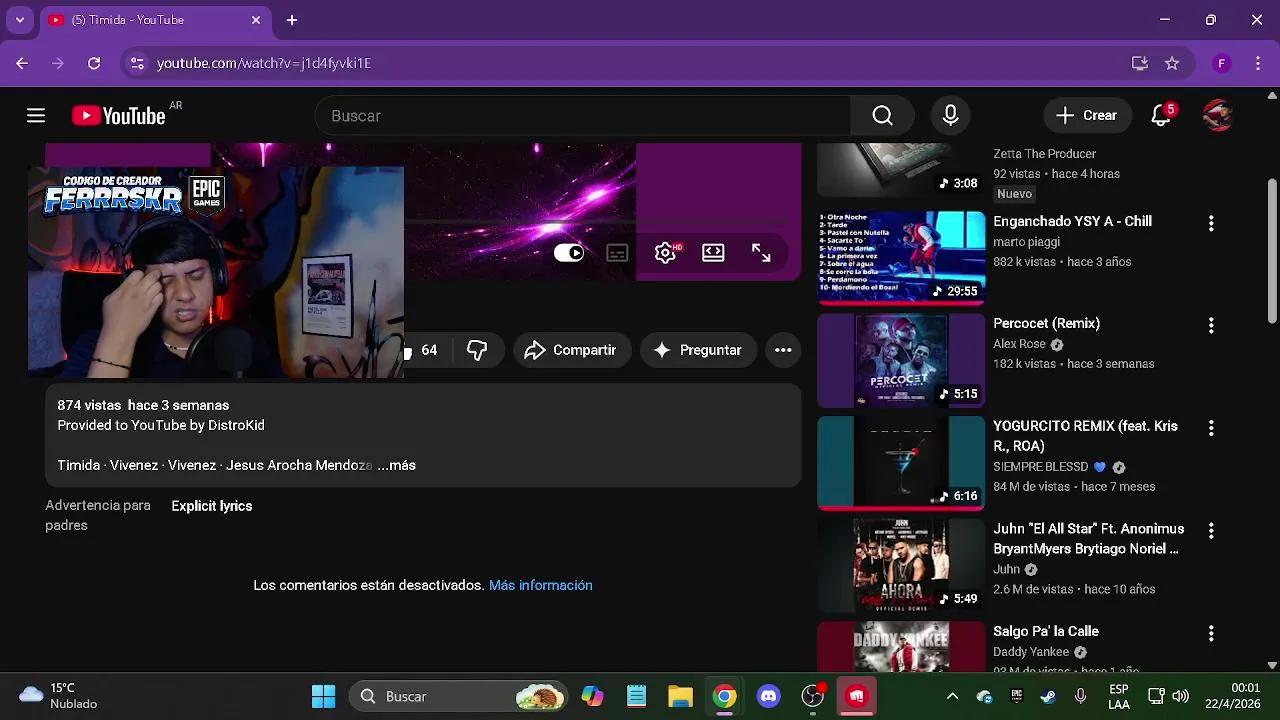This screenshot has width=1280, height=720.
Task: Open site information icon in address bar
Action: coord(137,63)
